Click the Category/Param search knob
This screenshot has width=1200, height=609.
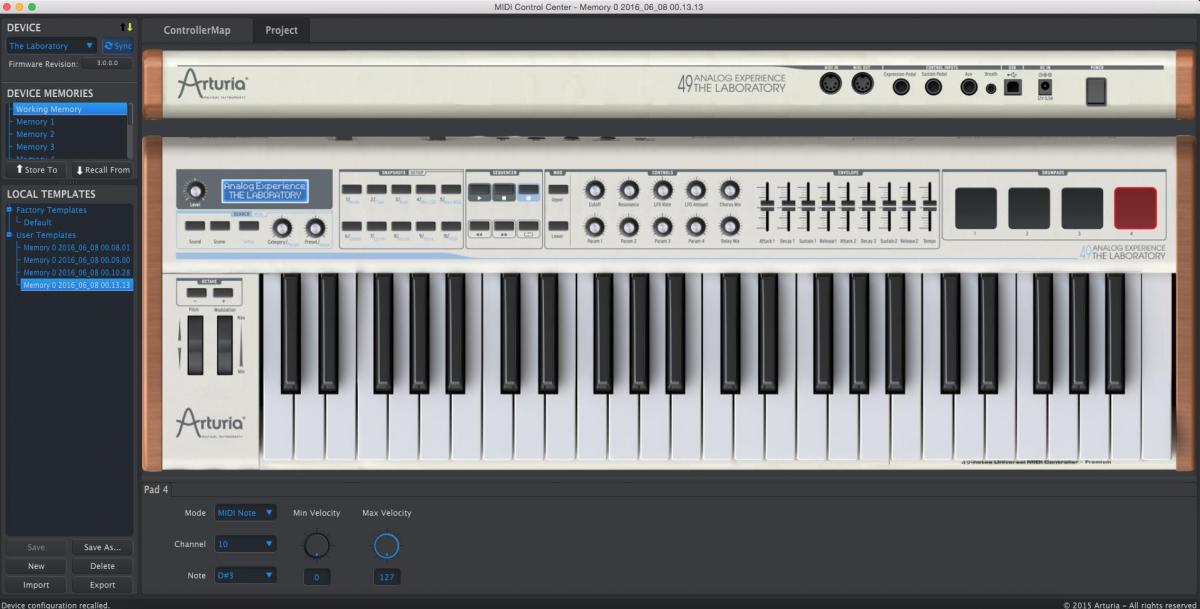(x=281, y=227)
